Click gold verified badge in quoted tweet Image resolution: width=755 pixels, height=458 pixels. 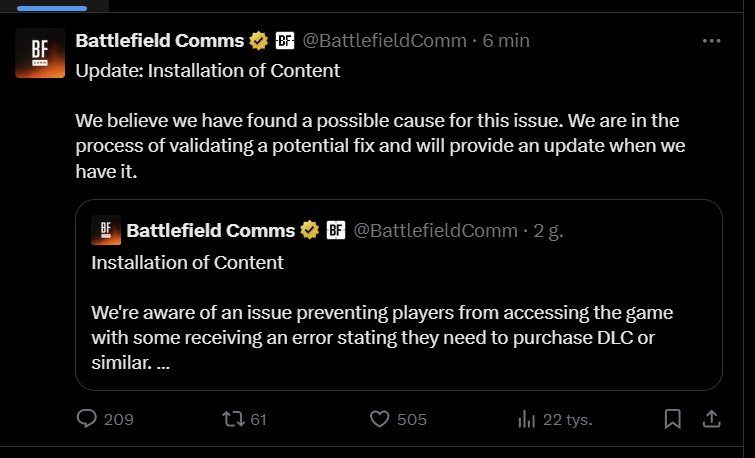pyautogui.click(x=310, y=231)
